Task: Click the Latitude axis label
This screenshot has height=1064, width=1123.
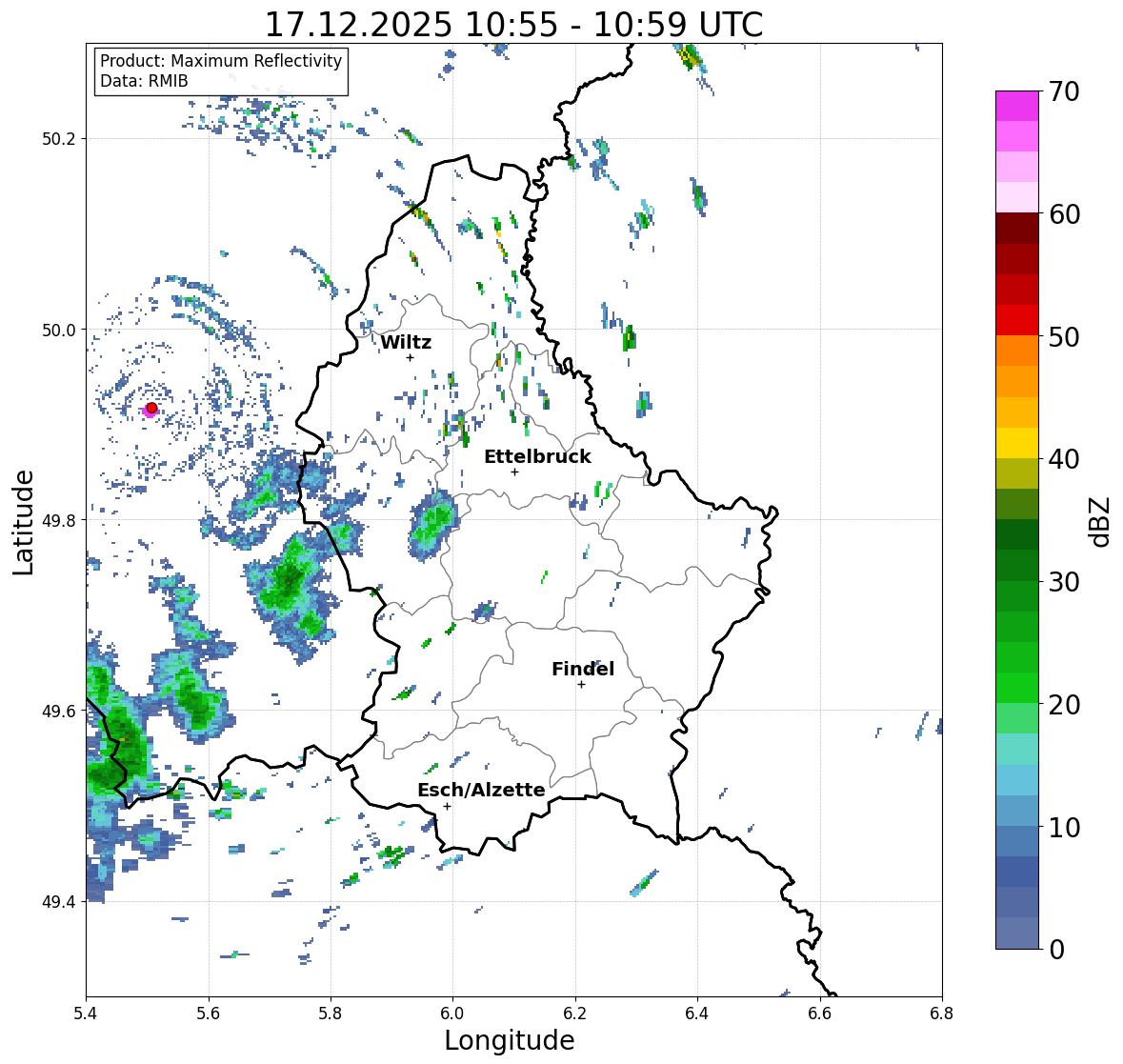Action: pos(23,522)
